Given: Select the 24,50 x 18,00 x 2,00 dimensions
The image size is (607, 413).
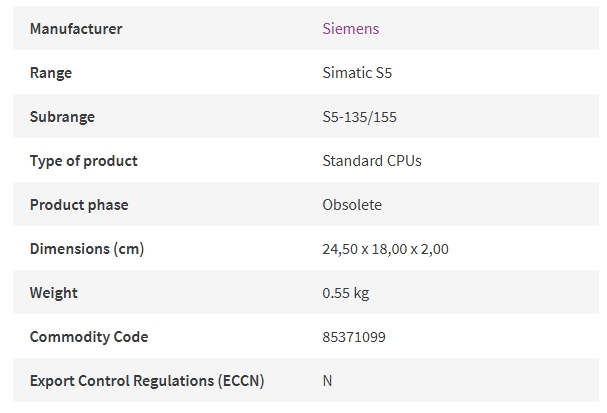Looking at the screenshot, I should pyautogui.click(x=385, y=249).
